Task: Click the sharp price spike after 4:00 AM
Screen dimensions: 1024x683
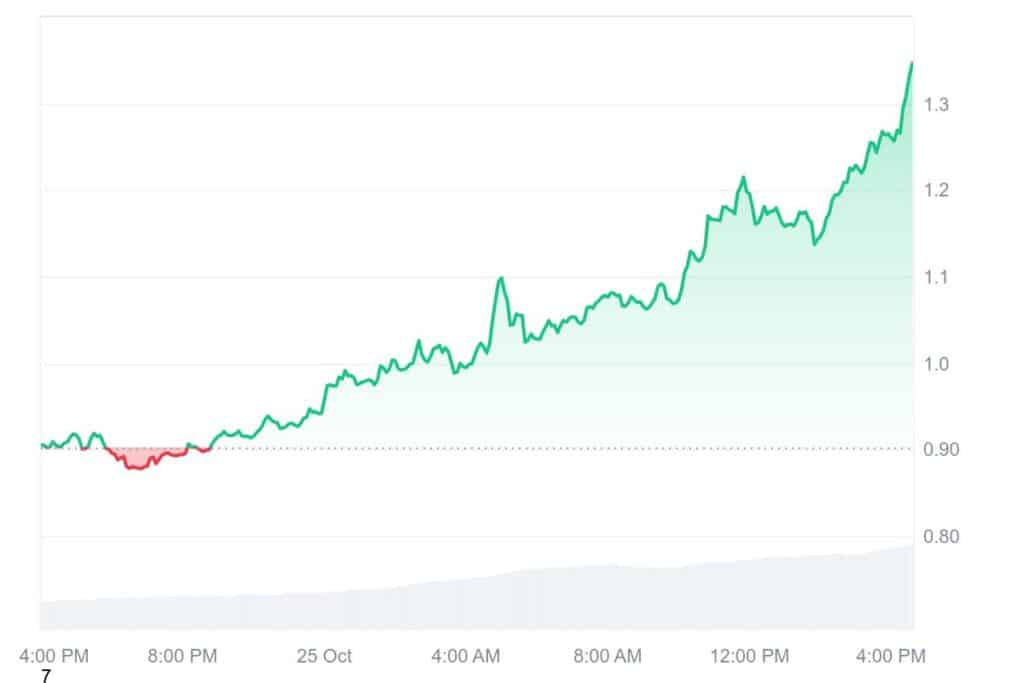Action: (500, 278)
